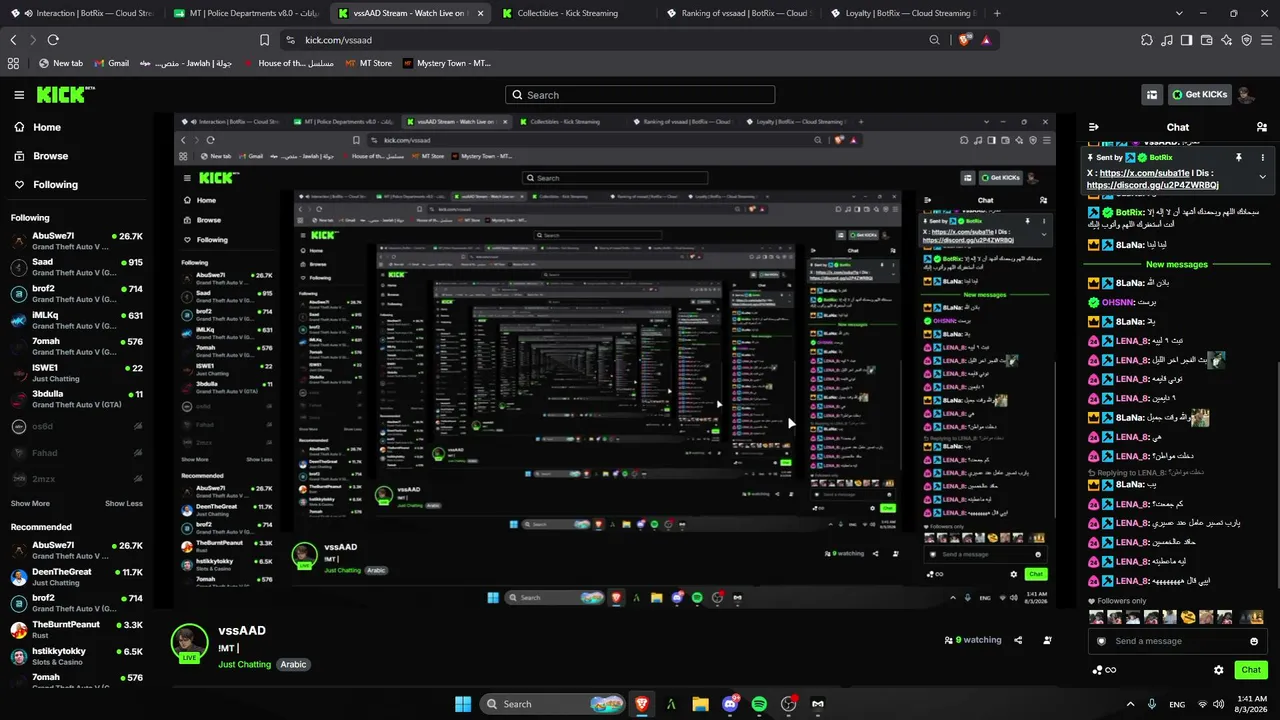
Task: Open channel points balance
Action: (1104, 670)
